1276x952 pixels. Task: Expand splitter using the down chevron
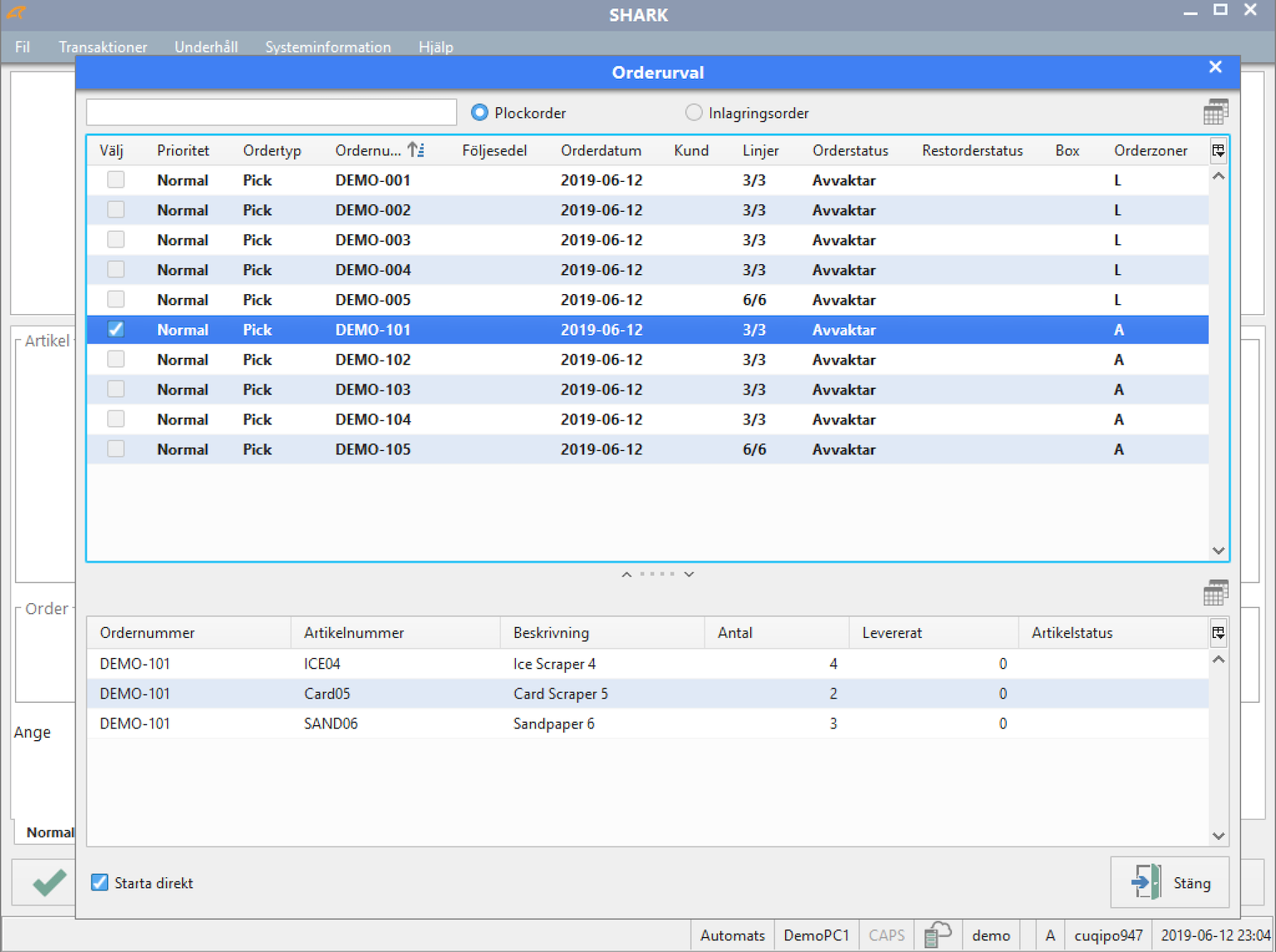(689, 574)
